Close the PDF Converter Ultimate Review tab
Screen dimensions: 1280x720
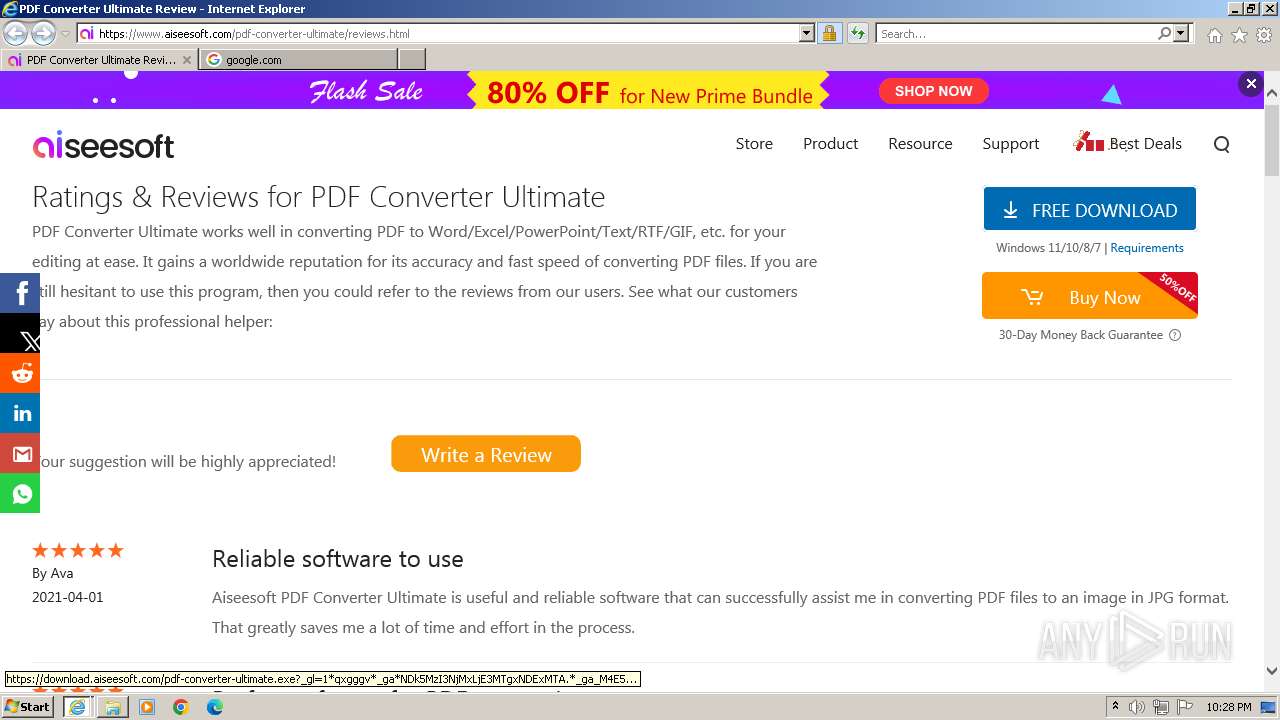pyautogui.click(x=187, y=60)
